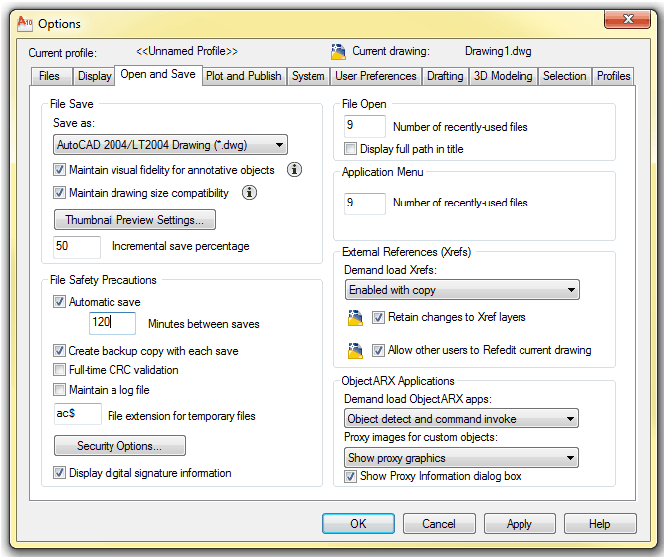Screen dimensions: 665x560
Task: Toggle the Automatic save checkbox
Action: (60, 302)
